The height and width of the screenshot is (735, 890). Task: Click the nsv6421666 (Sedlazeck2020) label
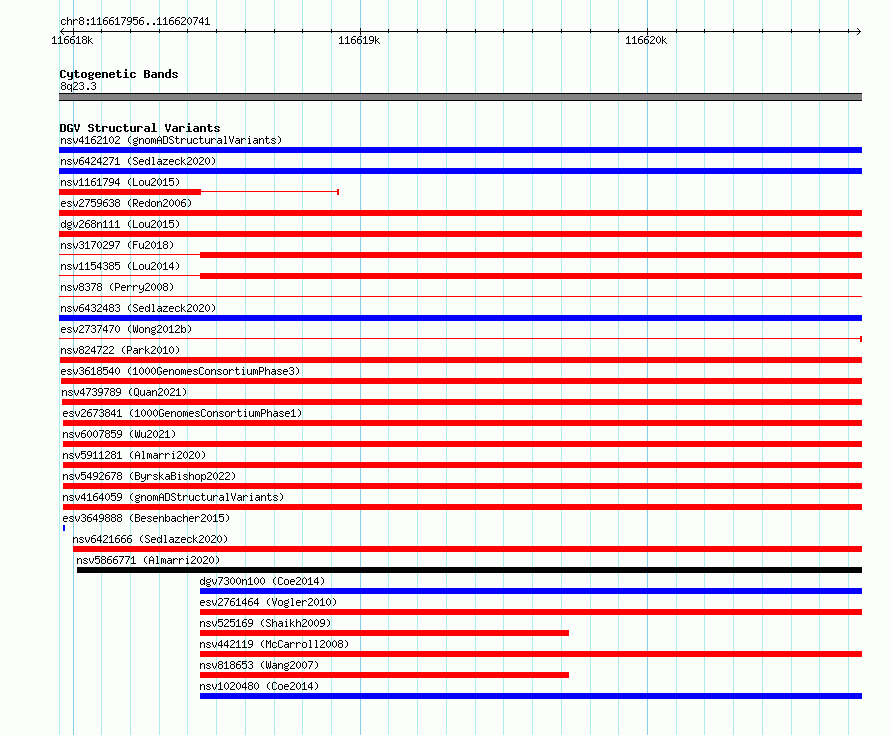pyautogui.click(x=150, y=539)
